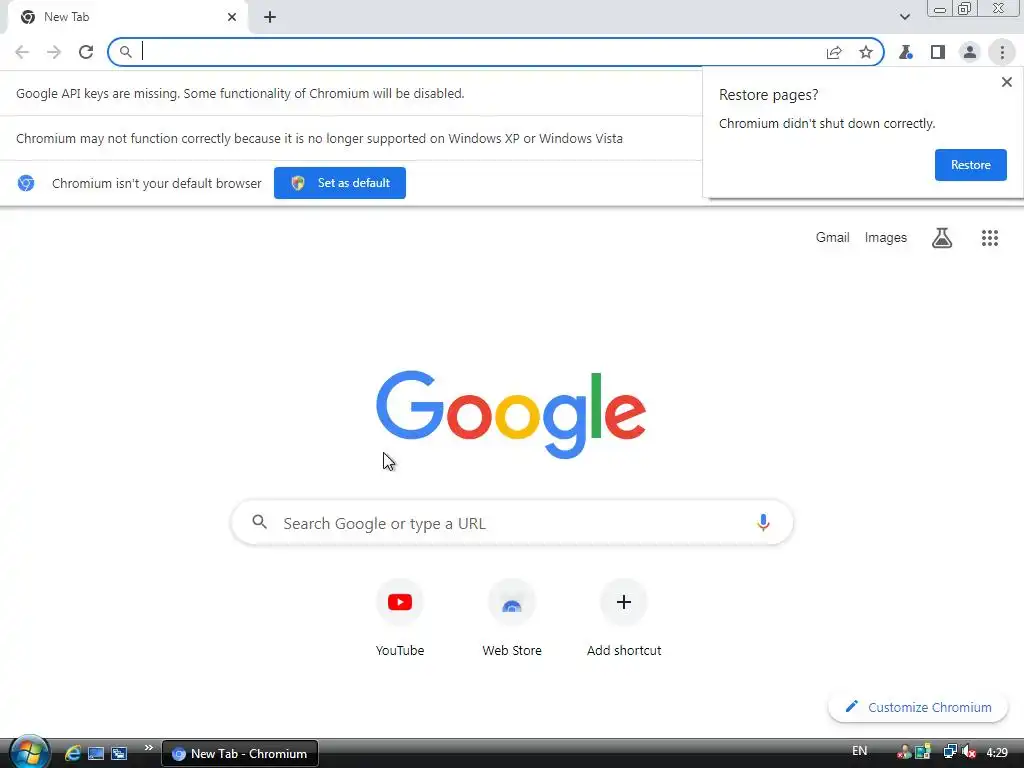Go forward with the forward arrow

click(54, 52)
